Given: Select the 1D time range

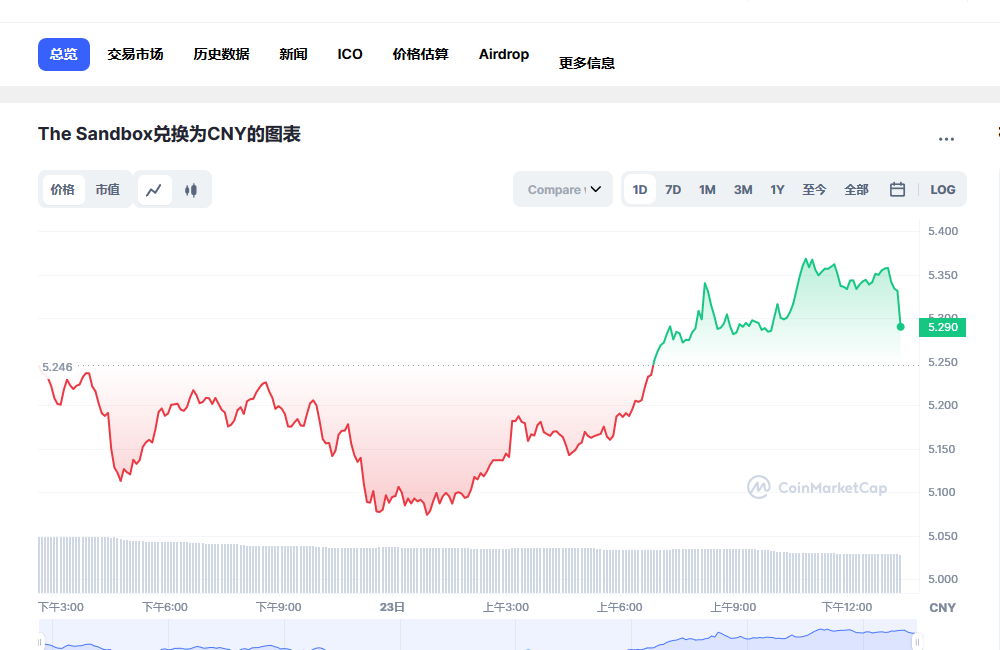Looking at the screenshot, I should click(x=640, y=189).
